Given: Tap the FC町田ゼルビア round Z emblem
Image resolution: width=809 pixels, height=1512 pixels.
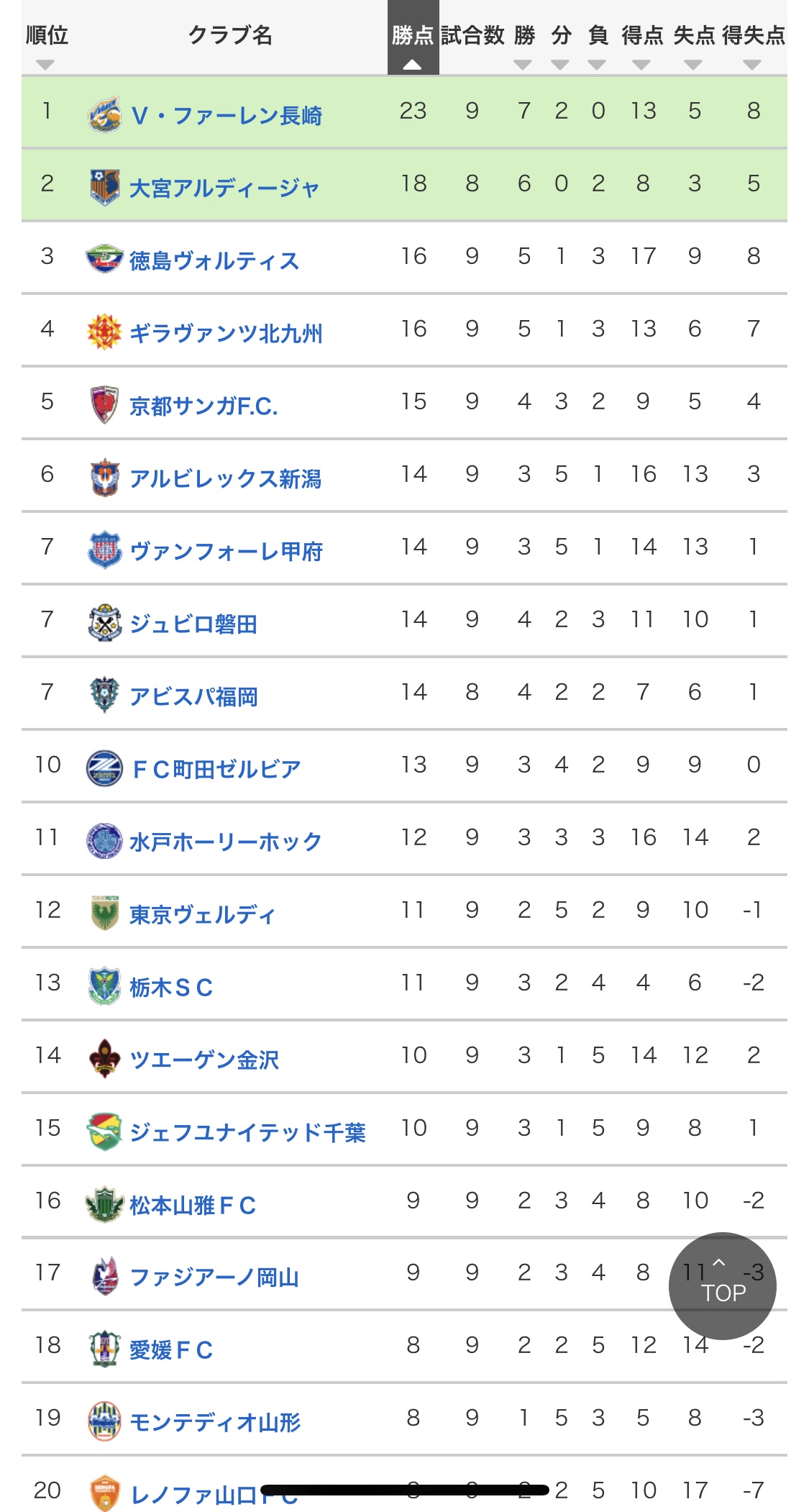Looking at the screenshot, I should click(x=104, y=768).
